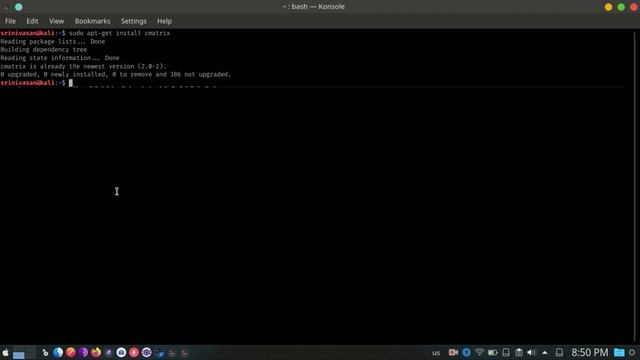Open the clipboard tray icon

coord(519,353)
